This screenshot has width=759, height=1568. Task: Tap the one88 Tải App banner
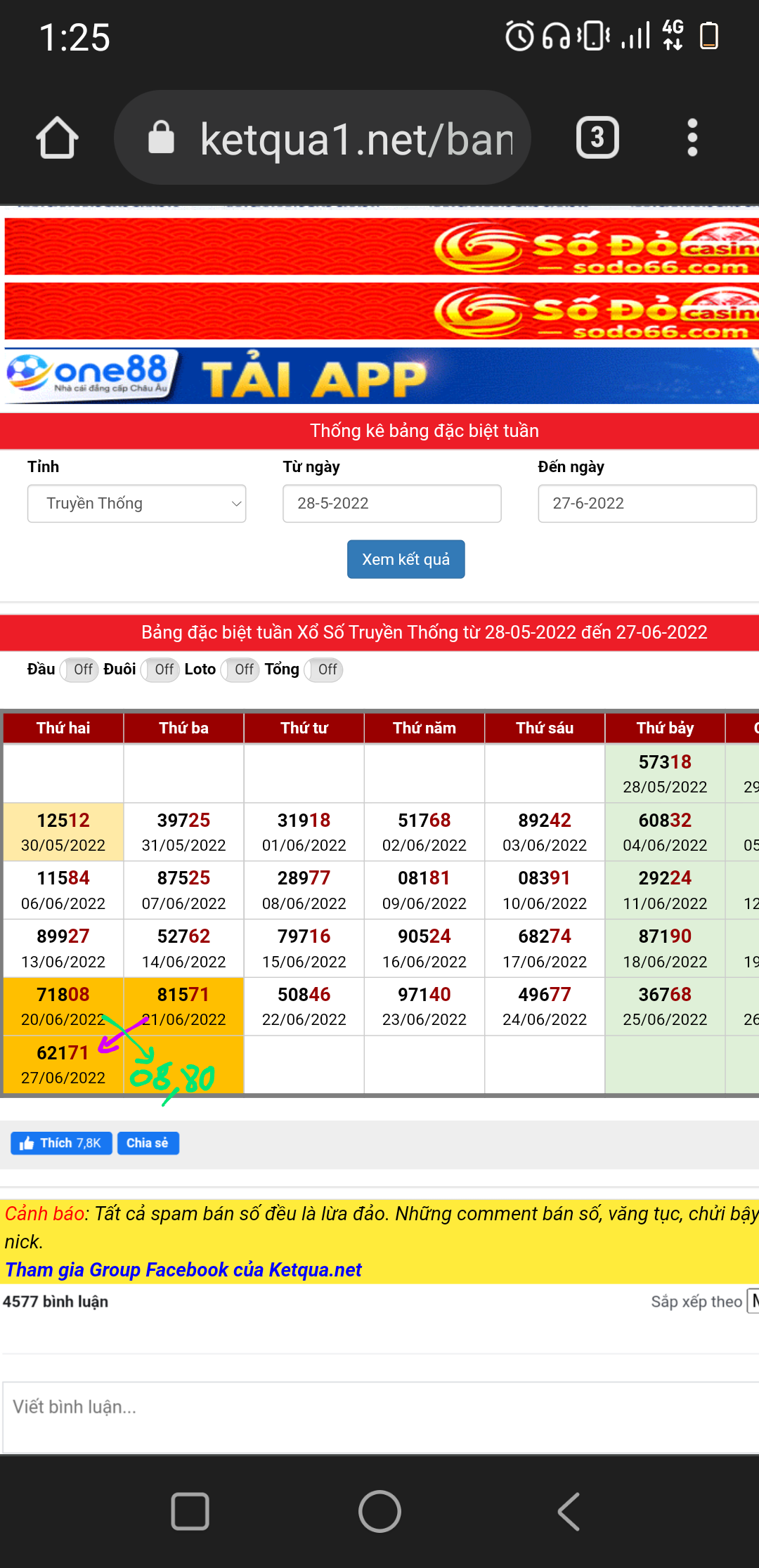coord(379,377)
